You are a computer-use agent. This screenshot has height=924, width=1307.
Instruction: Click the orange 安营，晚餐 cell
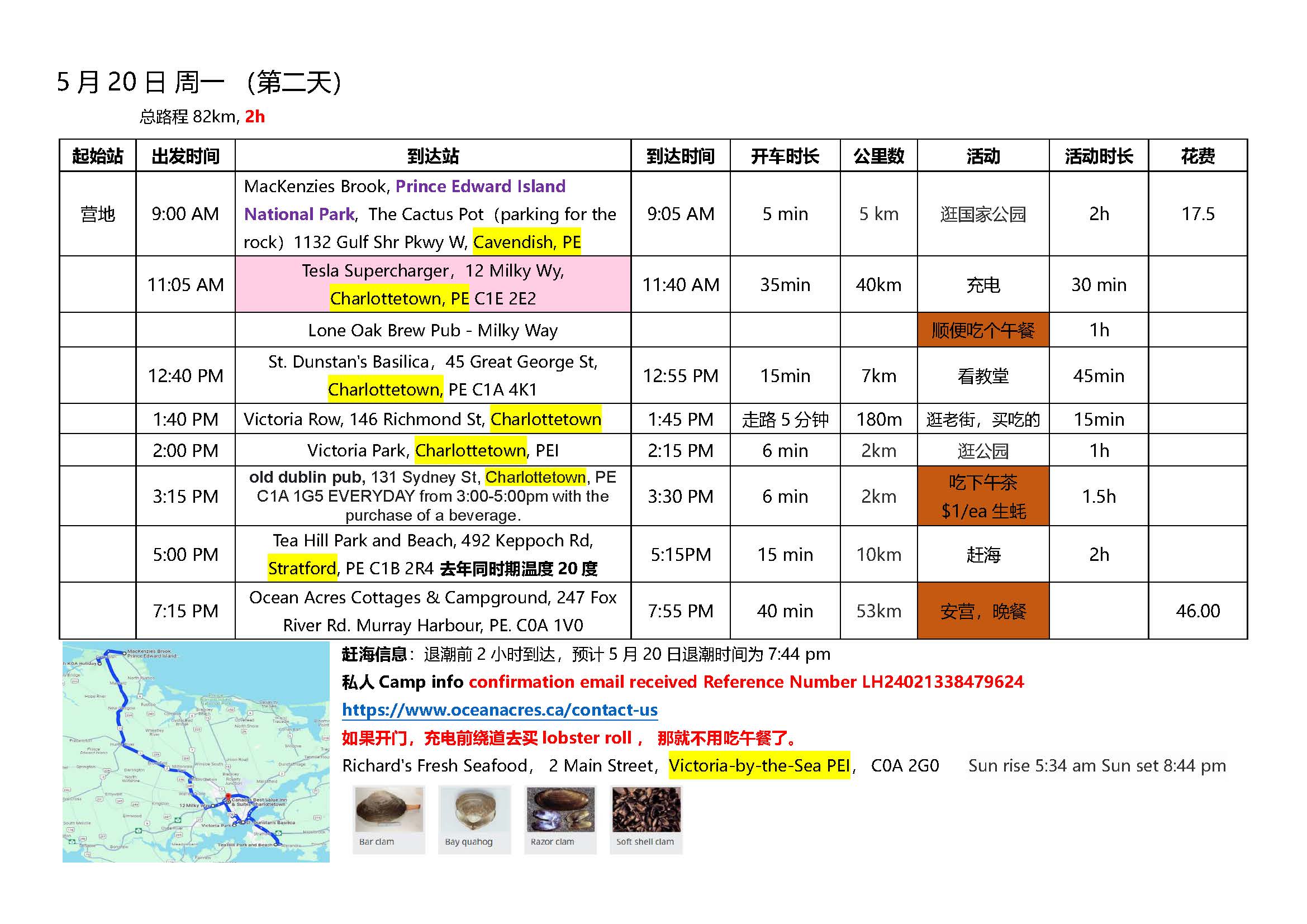click(x=982, y=611)
